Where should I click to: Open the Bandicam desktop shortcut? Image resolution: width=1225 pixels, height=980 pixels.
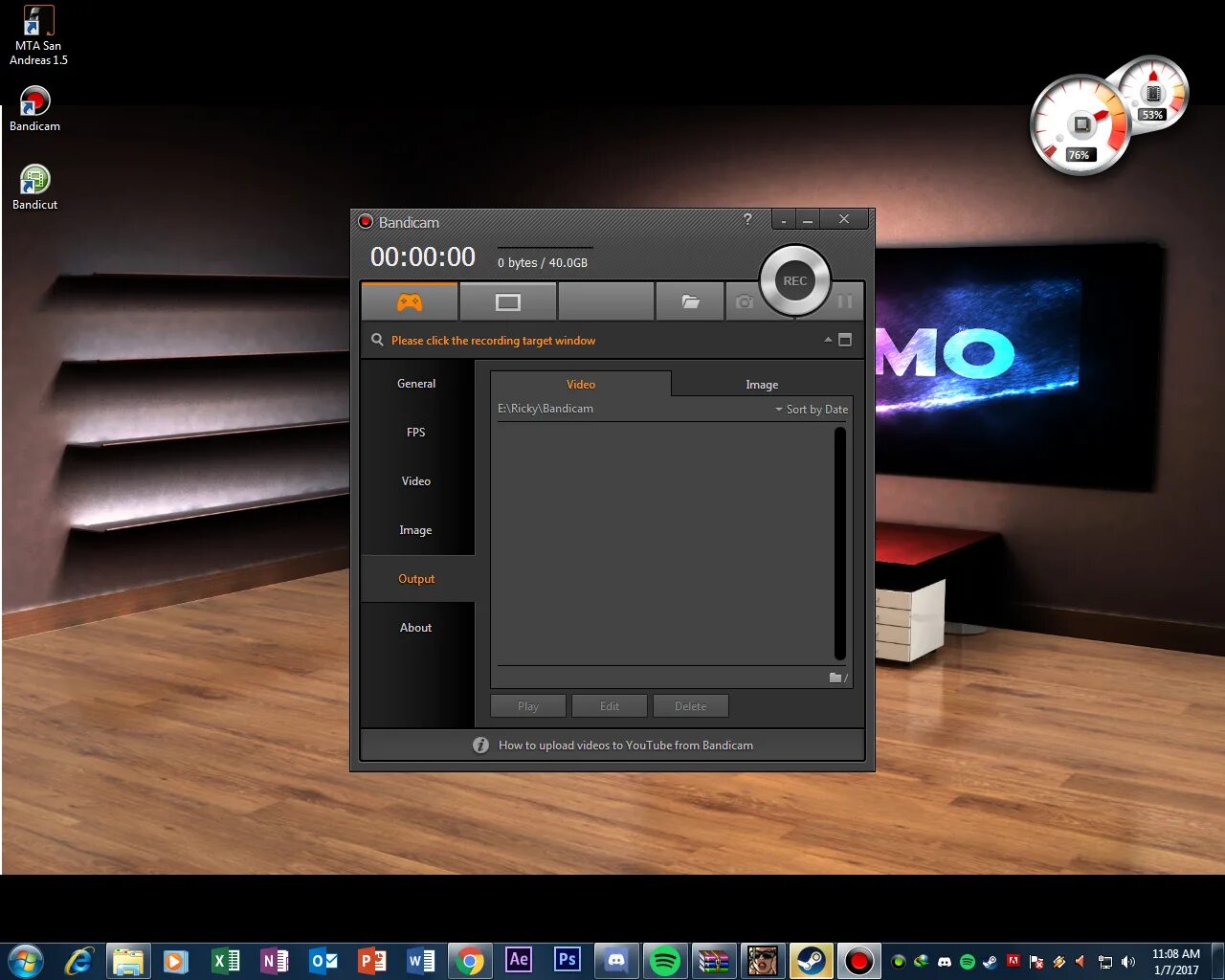[x=34, y=109]
